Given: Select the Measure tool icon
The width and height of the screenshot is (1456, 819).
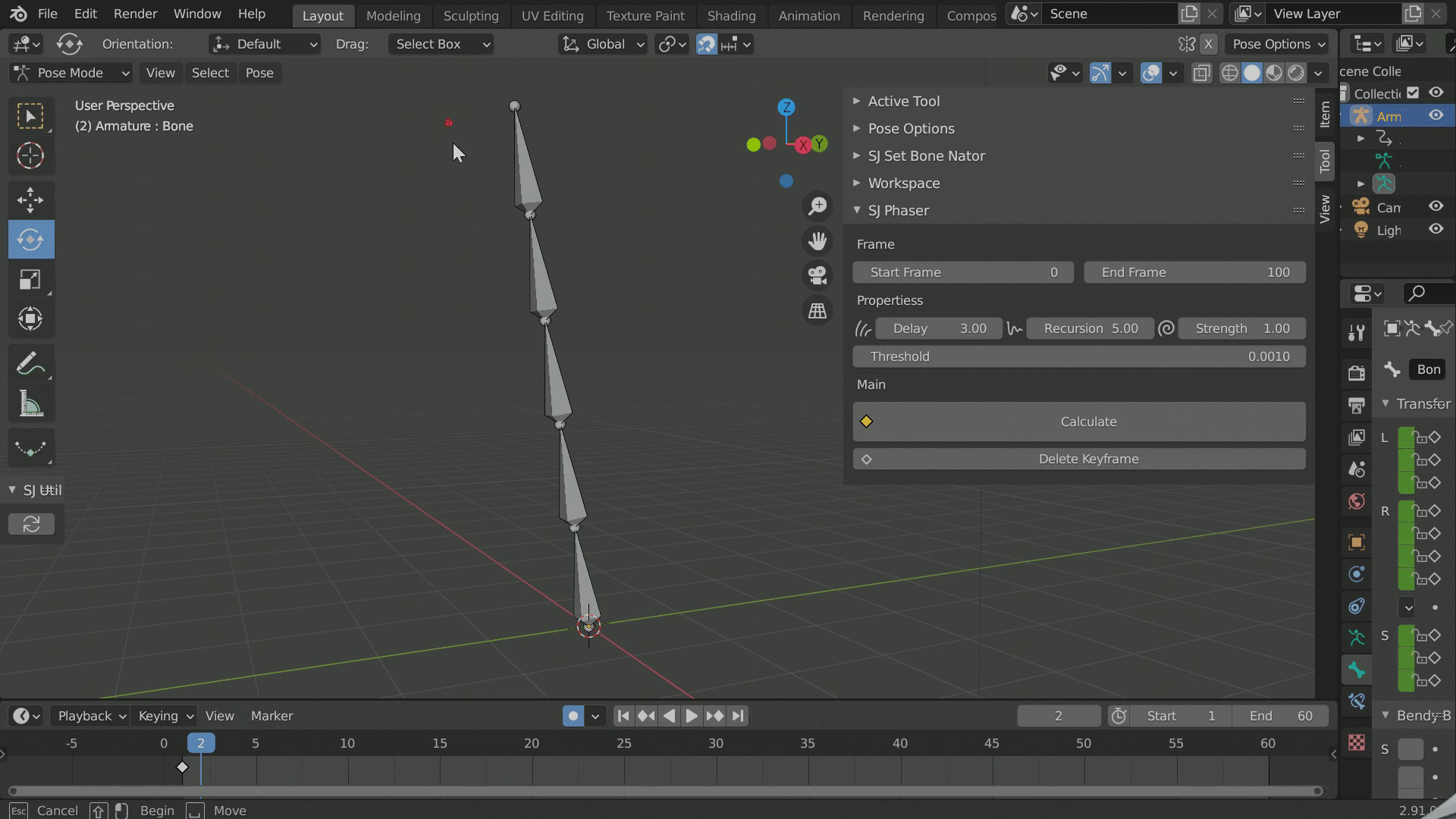Looking at the screenshot, I should point(30,403).
